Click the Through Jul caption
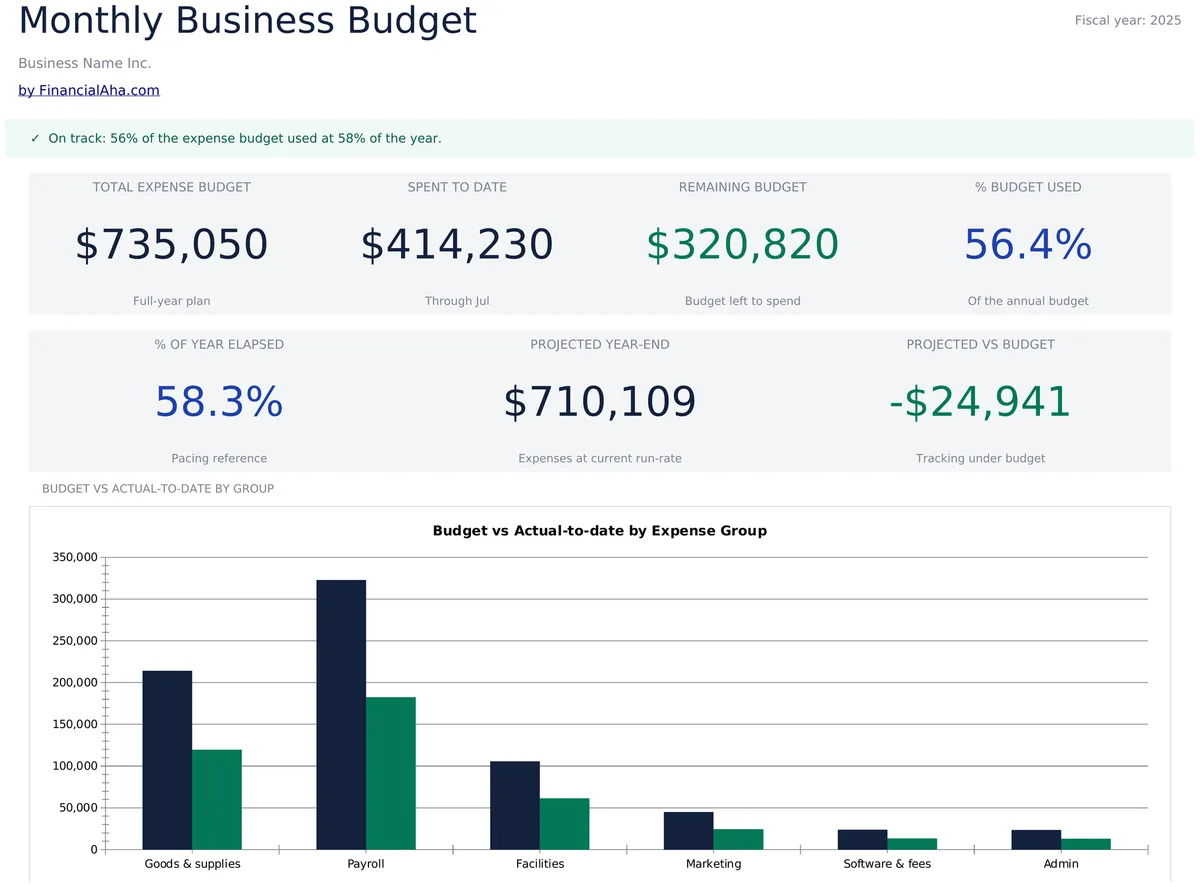1200x887 pixels. [457, 301]
